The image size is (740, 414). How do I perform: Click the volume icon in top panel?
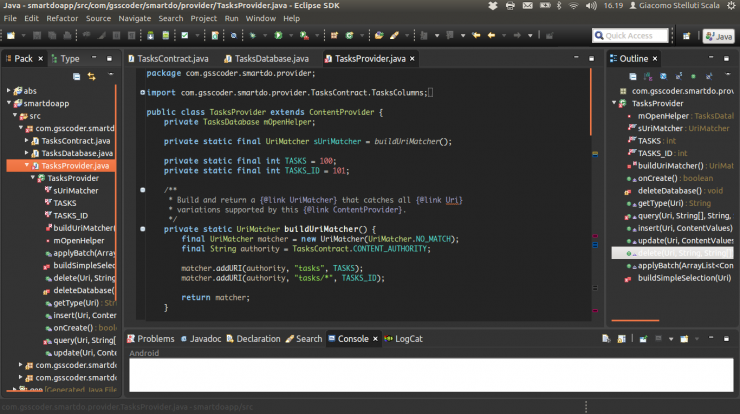(x=591, y=6)
